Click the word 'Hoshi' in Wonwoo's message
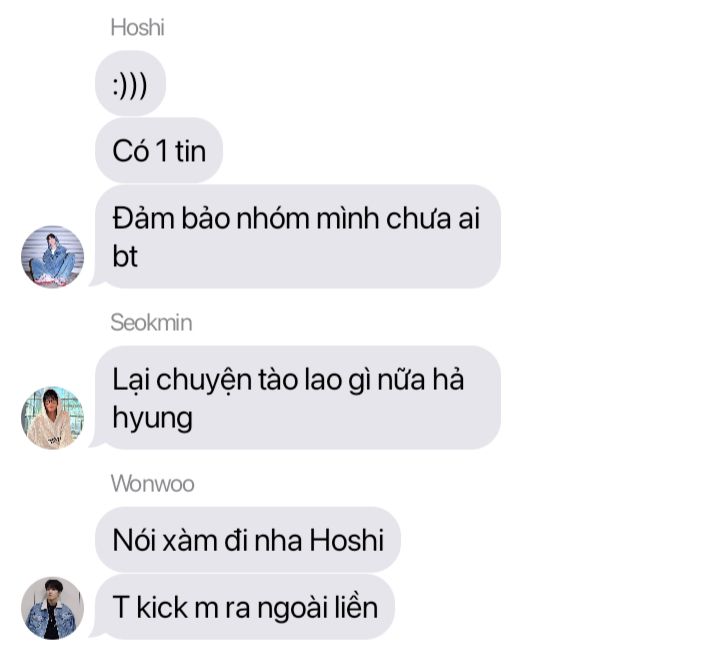This screenshot has height=658, width=720. (x=346, y=540)
